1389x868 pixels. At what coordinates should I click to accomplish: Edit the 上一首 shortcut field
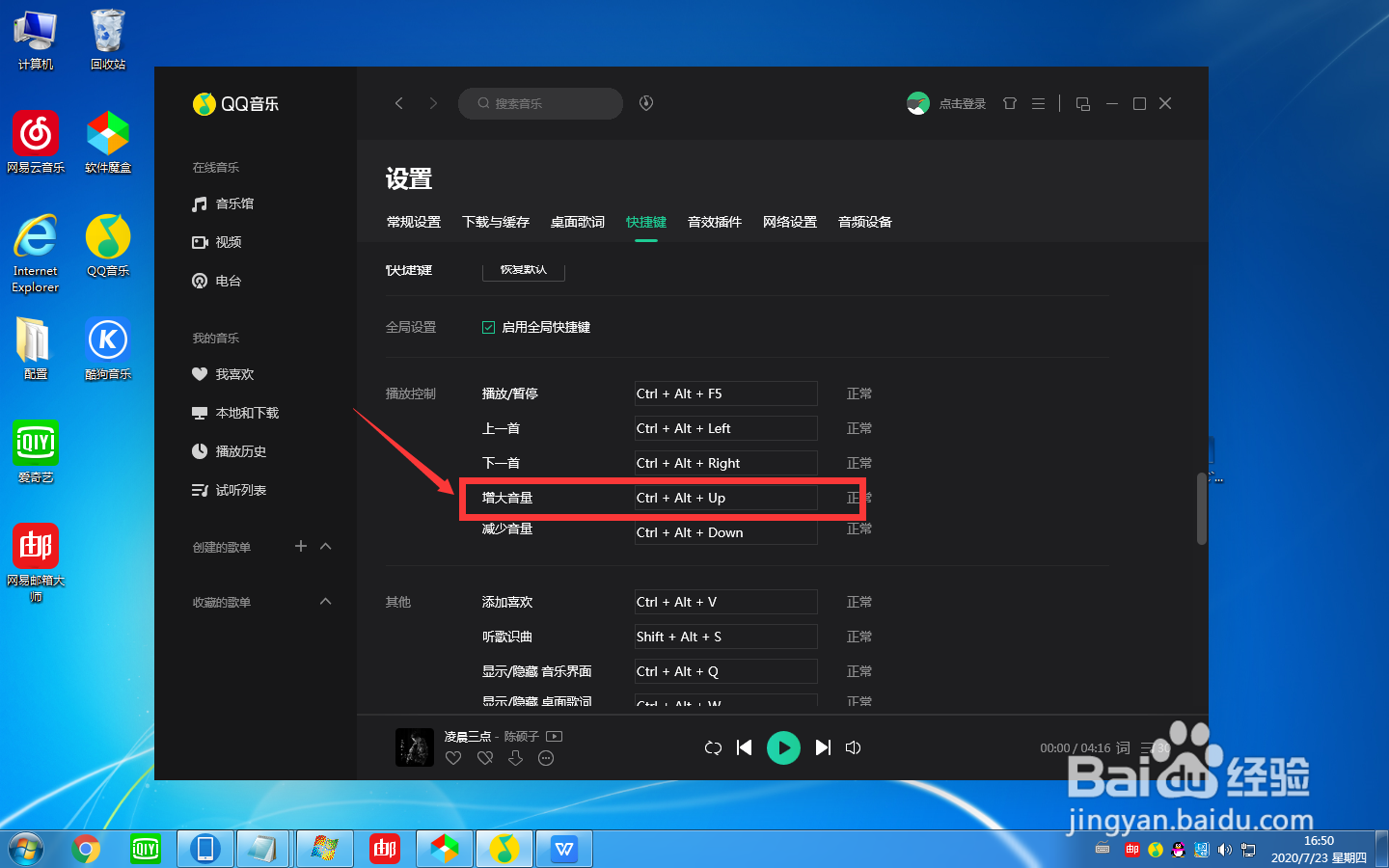(x=725, y=428)
